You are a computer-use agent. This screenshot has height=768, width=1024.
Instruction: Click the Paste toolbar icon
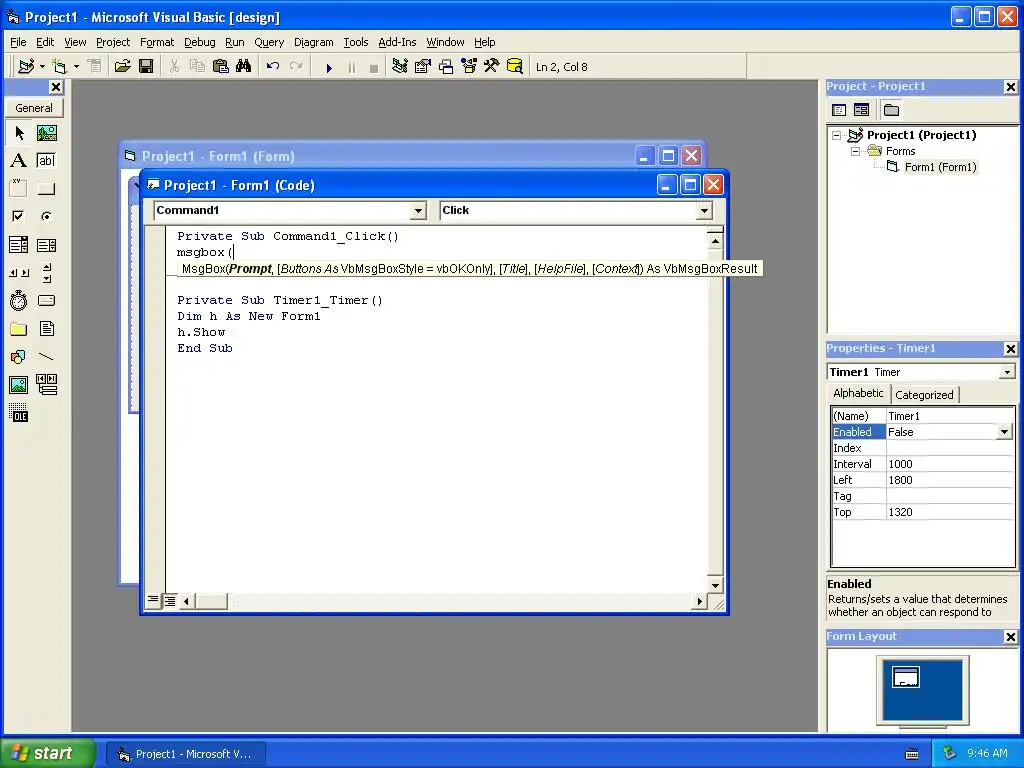pos(221,67)
